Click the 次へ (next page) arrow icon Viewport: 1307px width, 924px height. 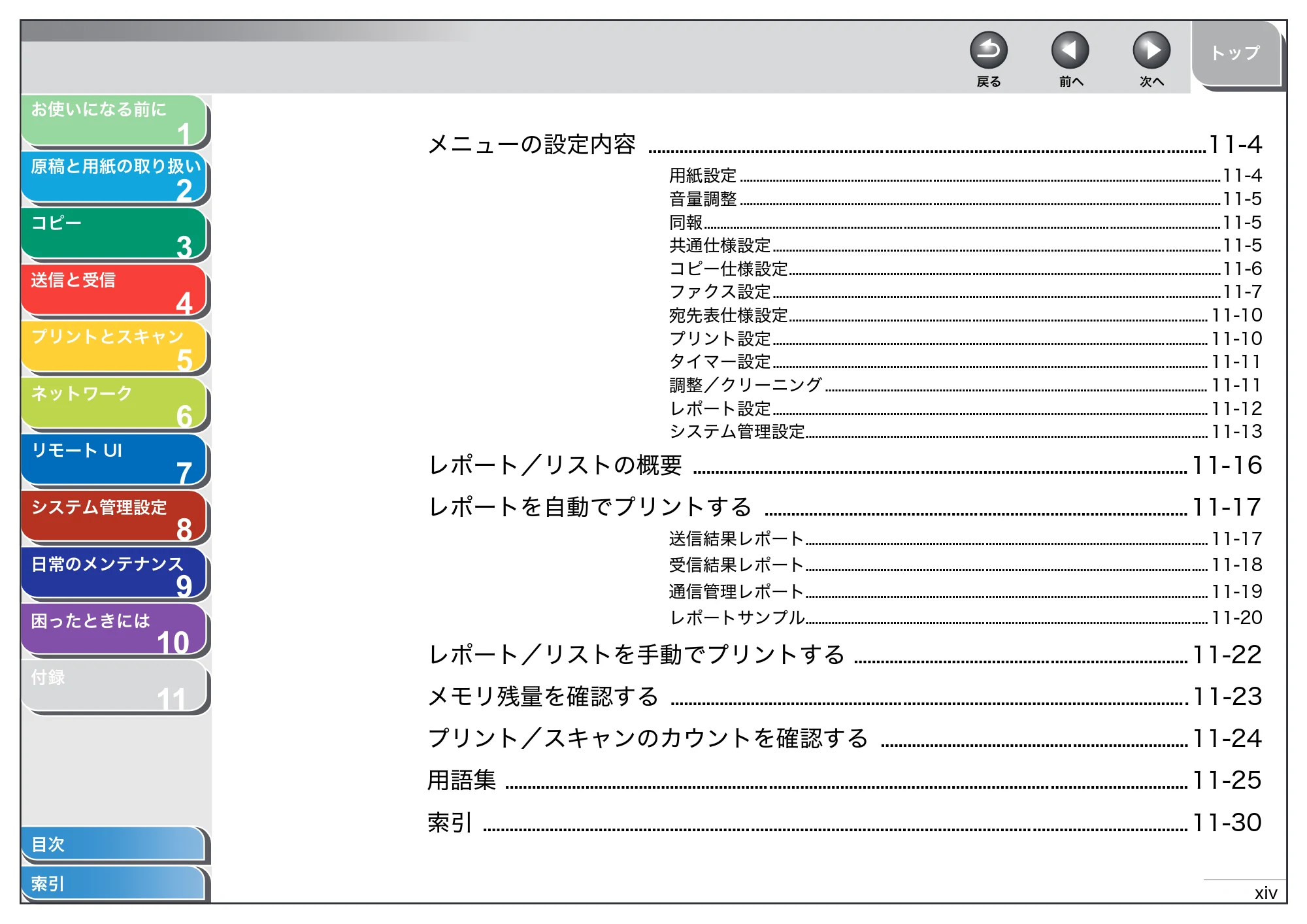1151,50
